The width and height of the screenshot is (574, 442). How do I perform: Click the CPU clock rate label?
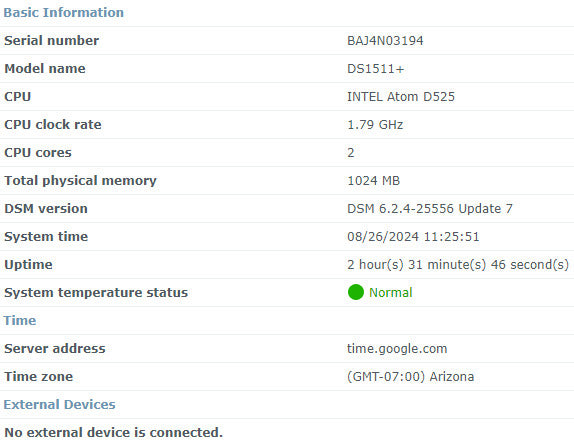coord(53,125)
